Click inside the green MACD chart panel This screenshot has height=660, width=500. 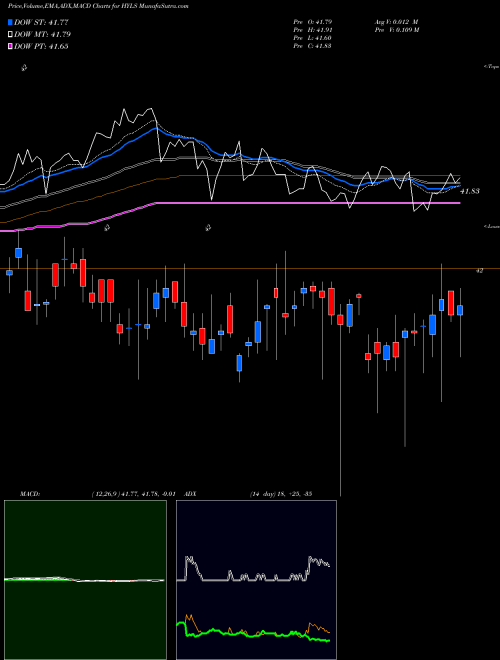tap(85, 580)
